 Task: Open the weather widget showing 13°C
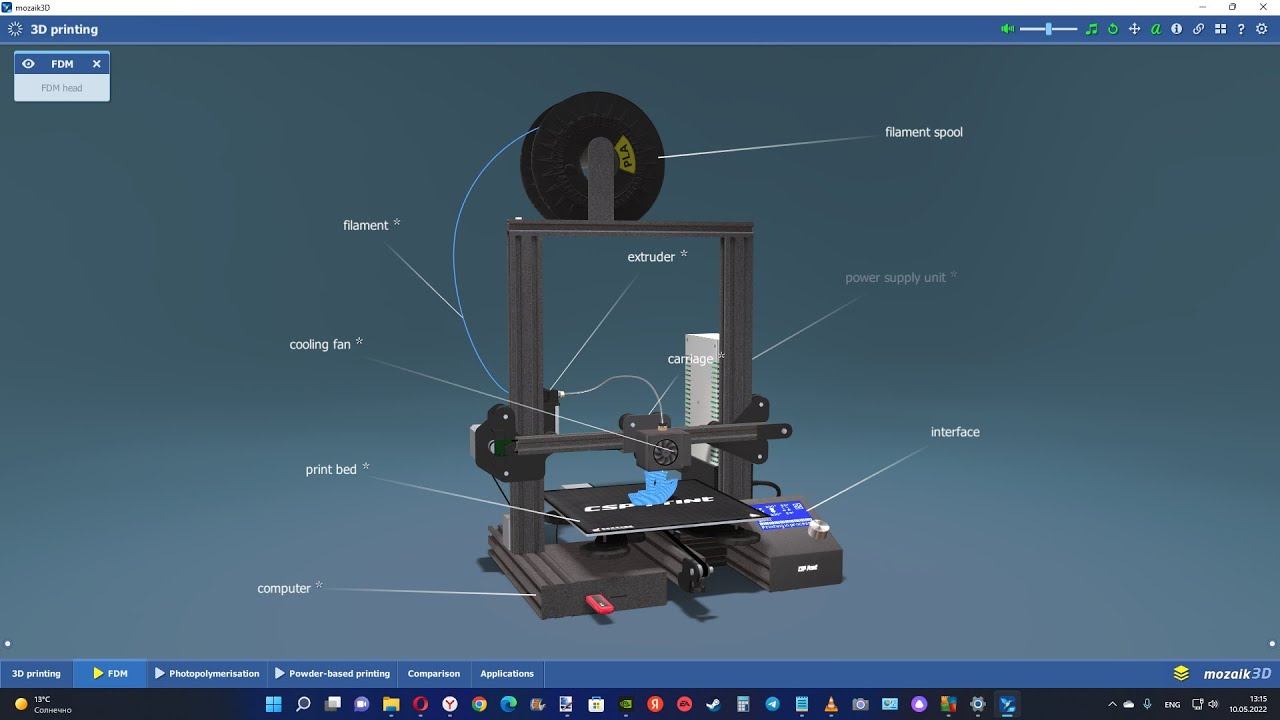(x=42, y=704)
